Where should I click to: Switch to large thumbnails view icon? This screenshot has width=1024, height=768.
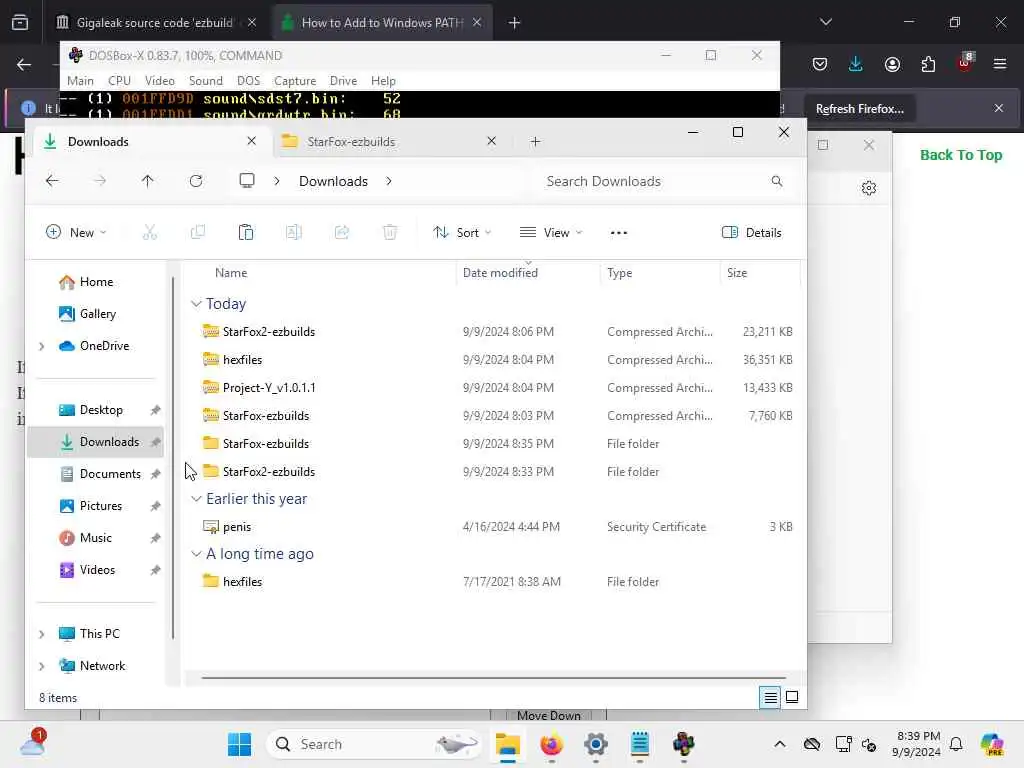[x=792, y=697]
